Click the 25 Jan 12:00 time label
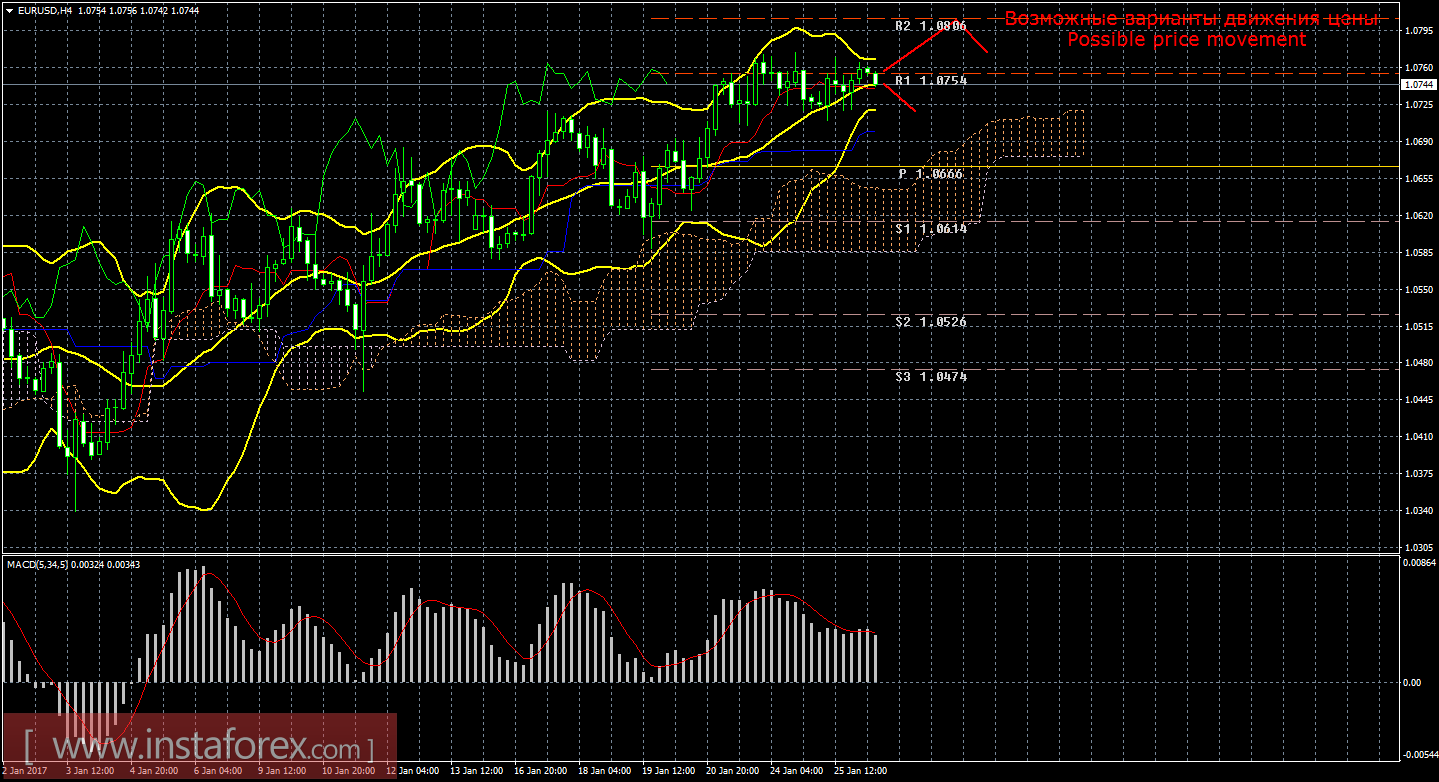 click(861, 771)
